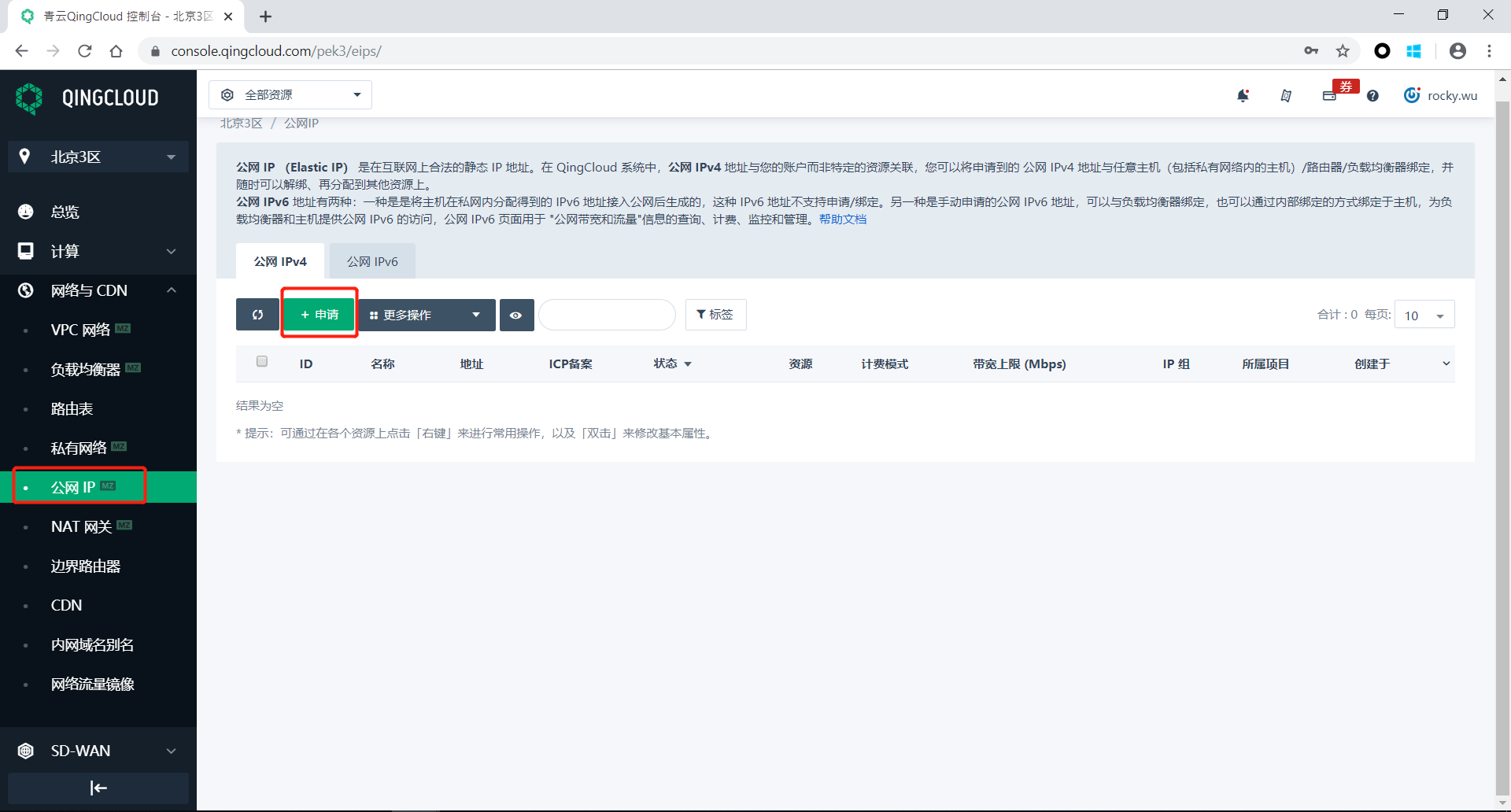This screenshot has height=812, width=1511.
Task: Click the ICP备案 column header
Action: tap(571, 364)
